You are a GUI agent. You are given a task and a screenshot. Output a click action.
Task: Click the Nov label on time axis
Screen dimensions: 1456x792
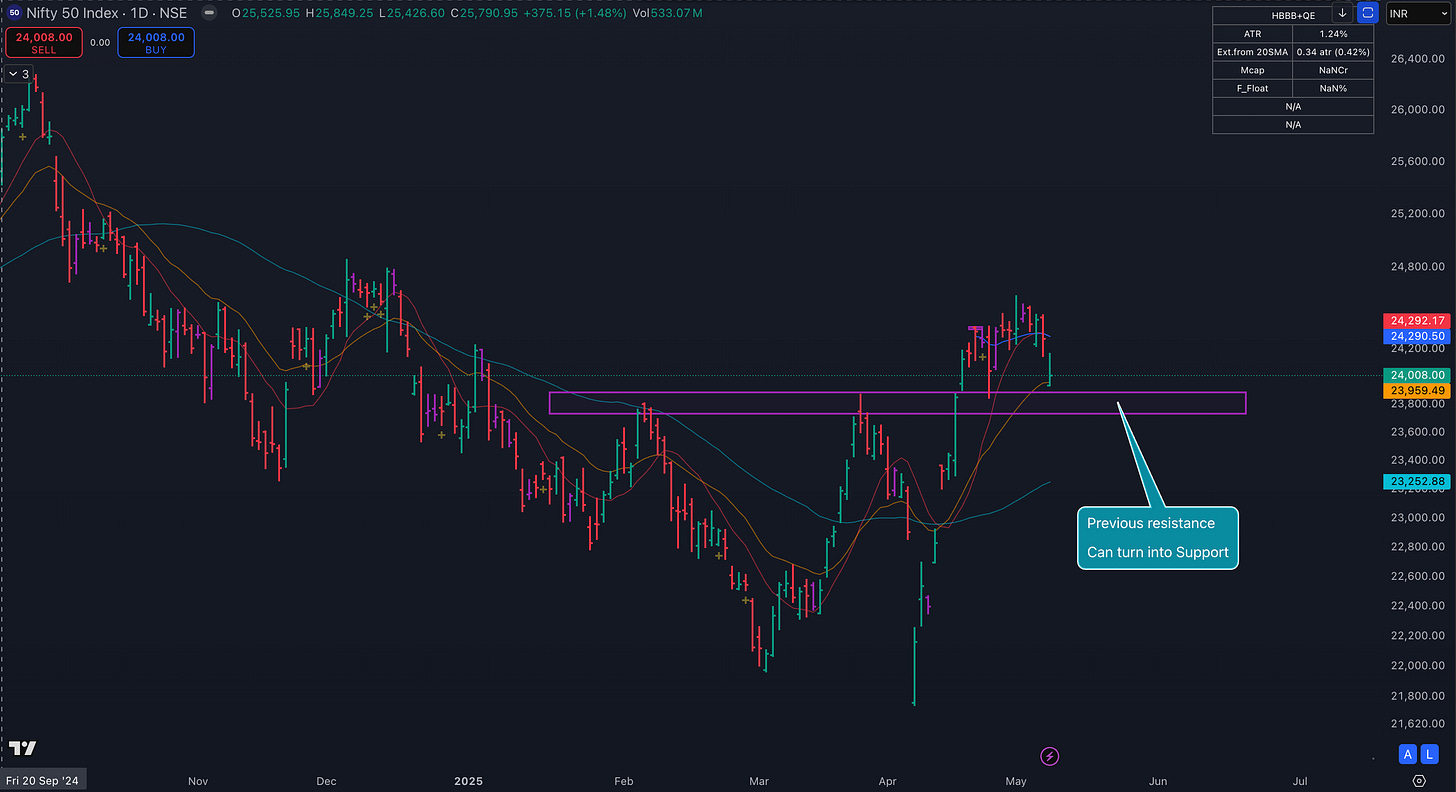[197, 780]
